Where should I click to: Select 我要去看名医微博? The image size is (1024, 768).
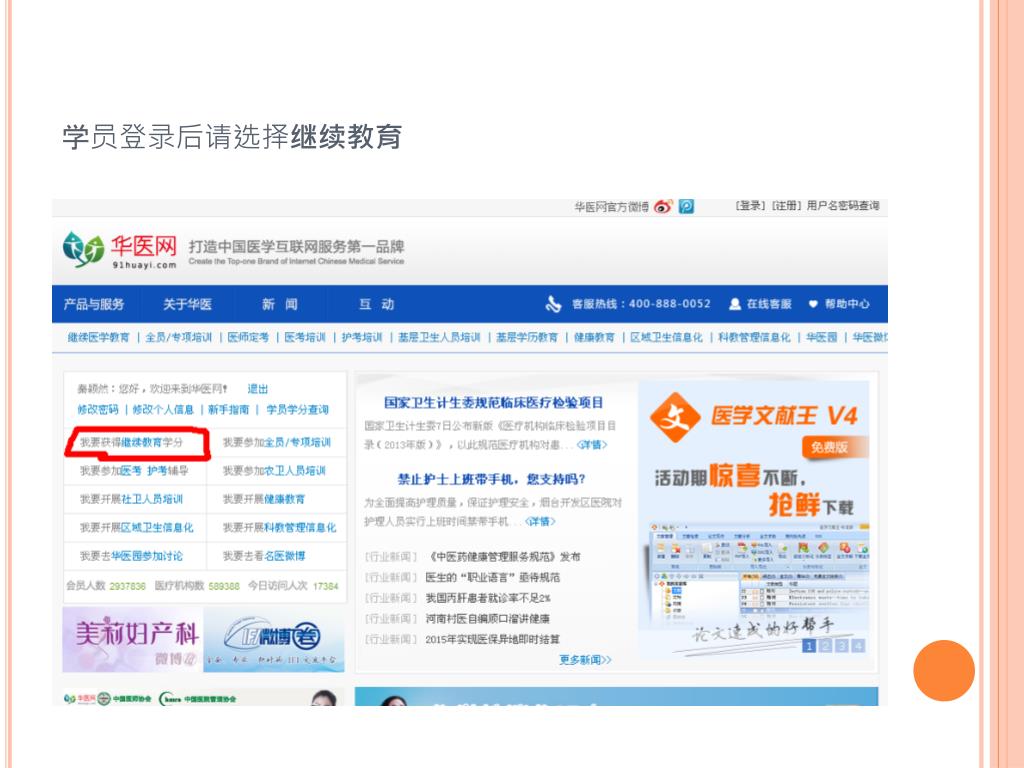tap(264, 556)
